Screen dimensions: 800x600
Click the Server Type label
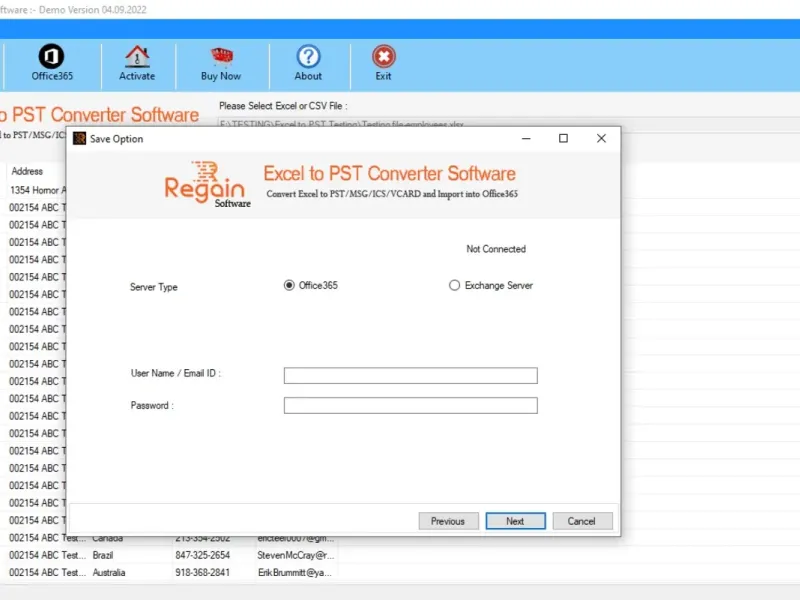(154, 287)
